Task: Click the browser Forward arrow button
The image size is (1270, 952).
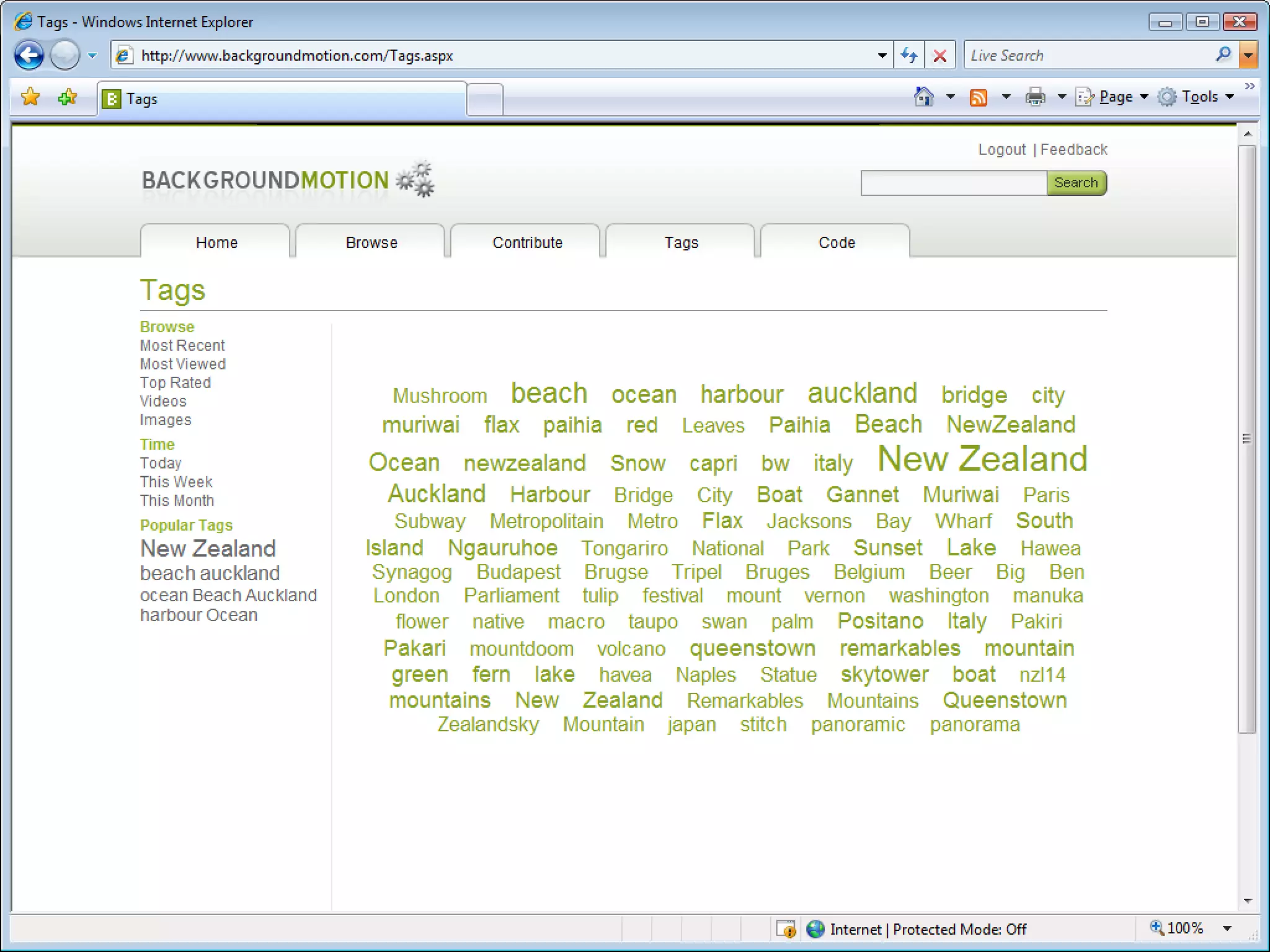Action: [65, 55]
